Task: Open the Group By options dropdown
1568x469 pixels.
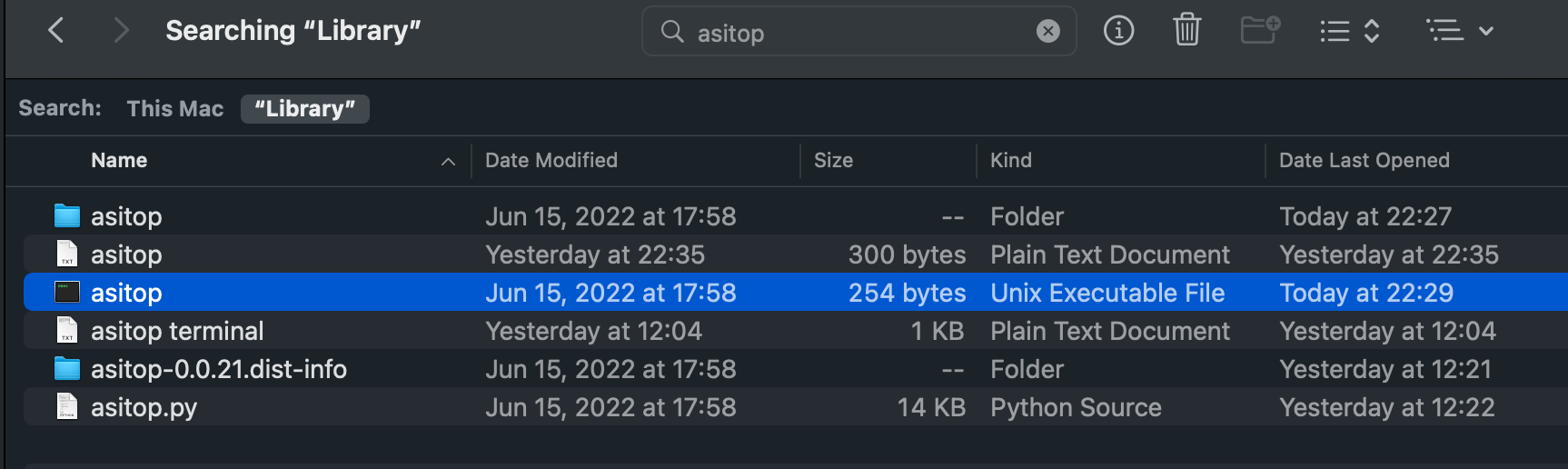Action: 1460,32
